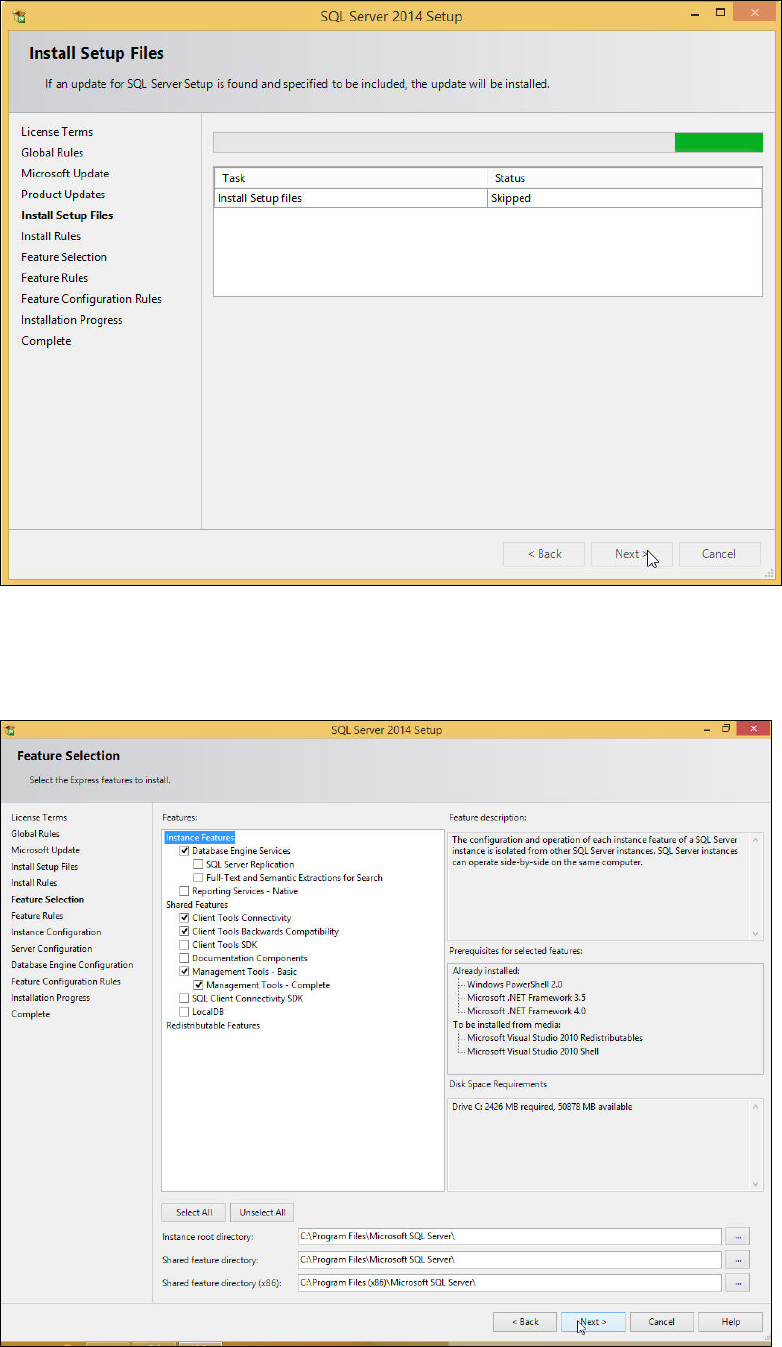Image resolution: width=782 pixels, height=1347 pixels.
Task: Enable Client Tools SDK checkbox
Action: pos(184,945)
